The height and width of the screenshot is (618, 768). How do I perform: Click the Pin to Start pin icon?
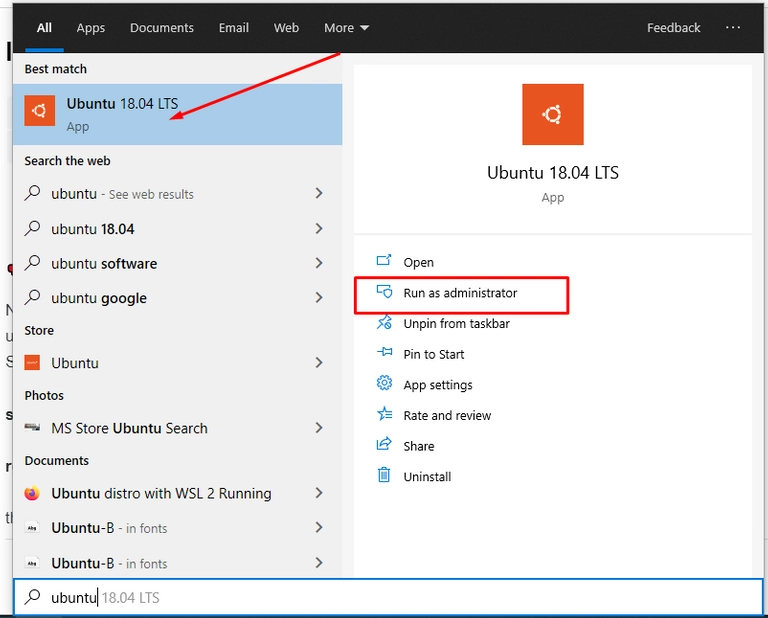coord(384,353)
